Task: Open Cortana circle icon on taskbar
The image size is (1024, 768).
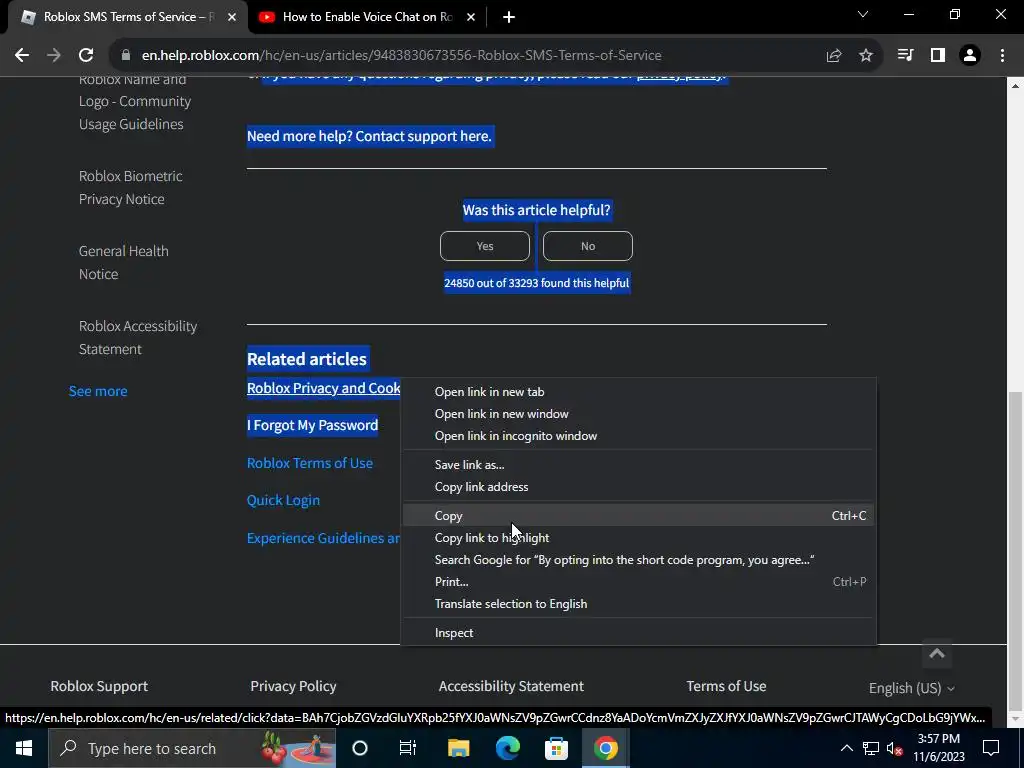Action: tap(360, 748)
